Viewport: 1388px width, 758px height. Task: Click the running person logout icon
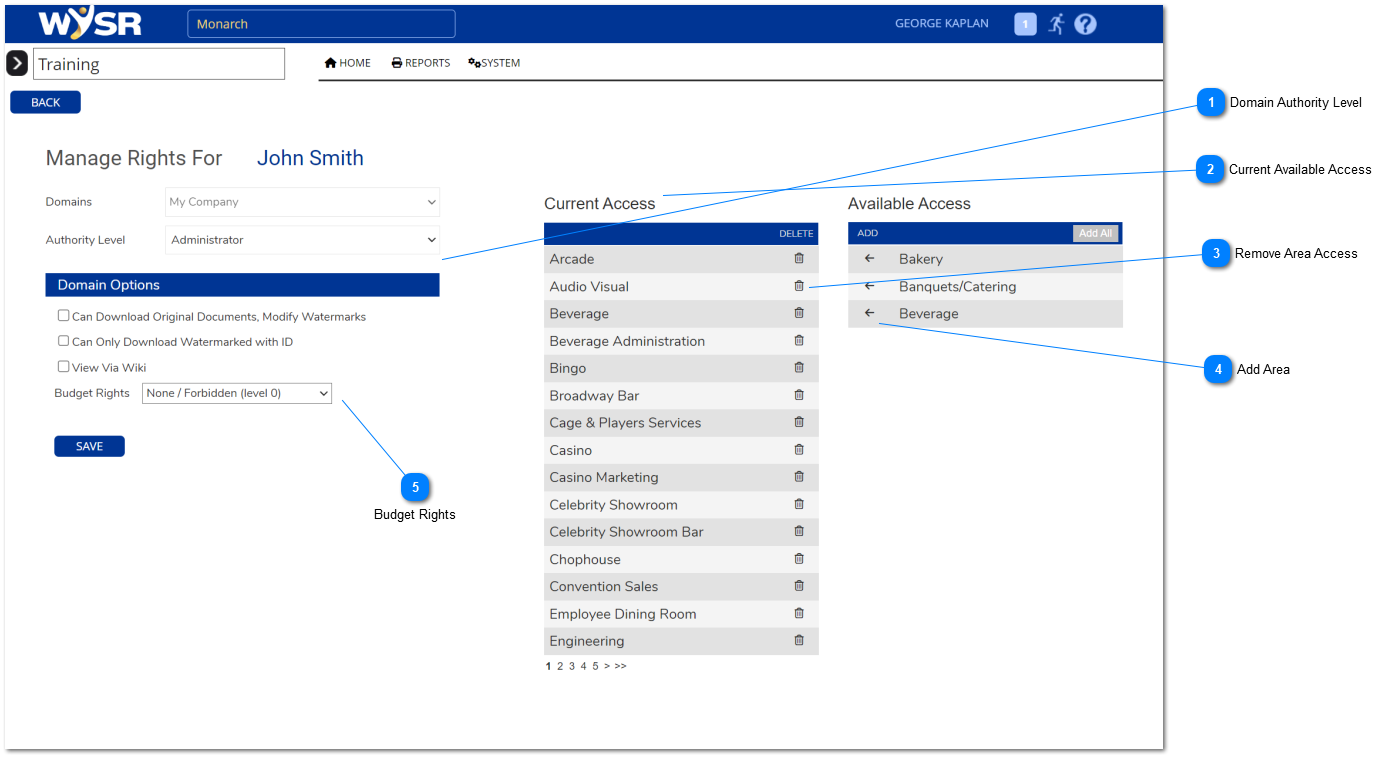coord(1056,24)
